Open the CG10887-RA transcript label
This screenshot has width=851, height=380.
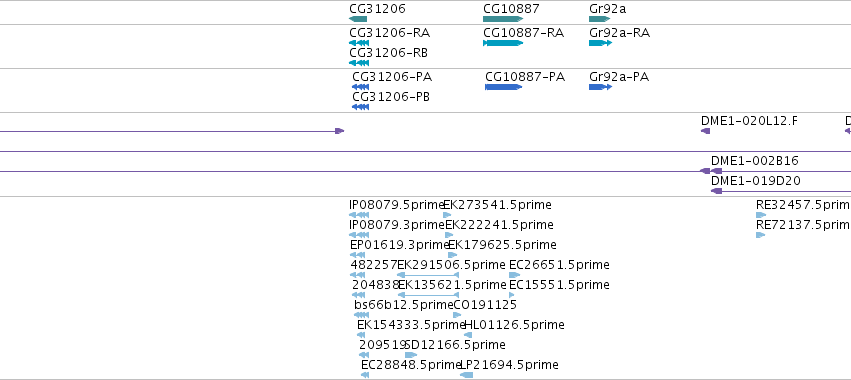(x=524, y=33)
